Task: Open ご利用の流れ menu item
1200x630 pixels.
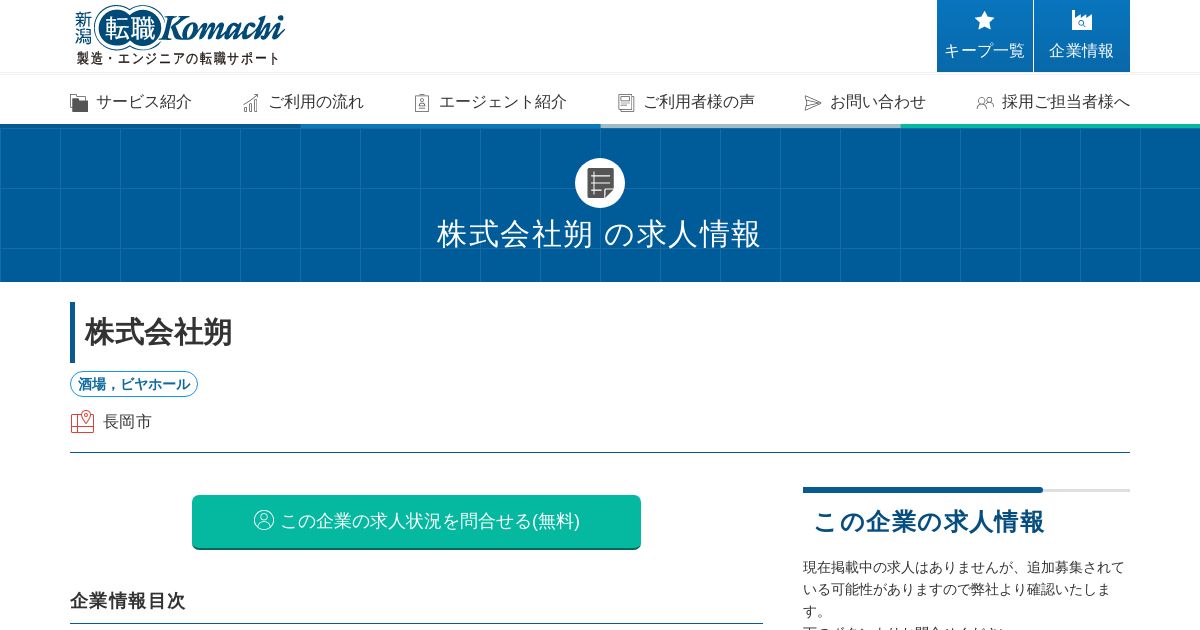Action: (x=303, y=102)
